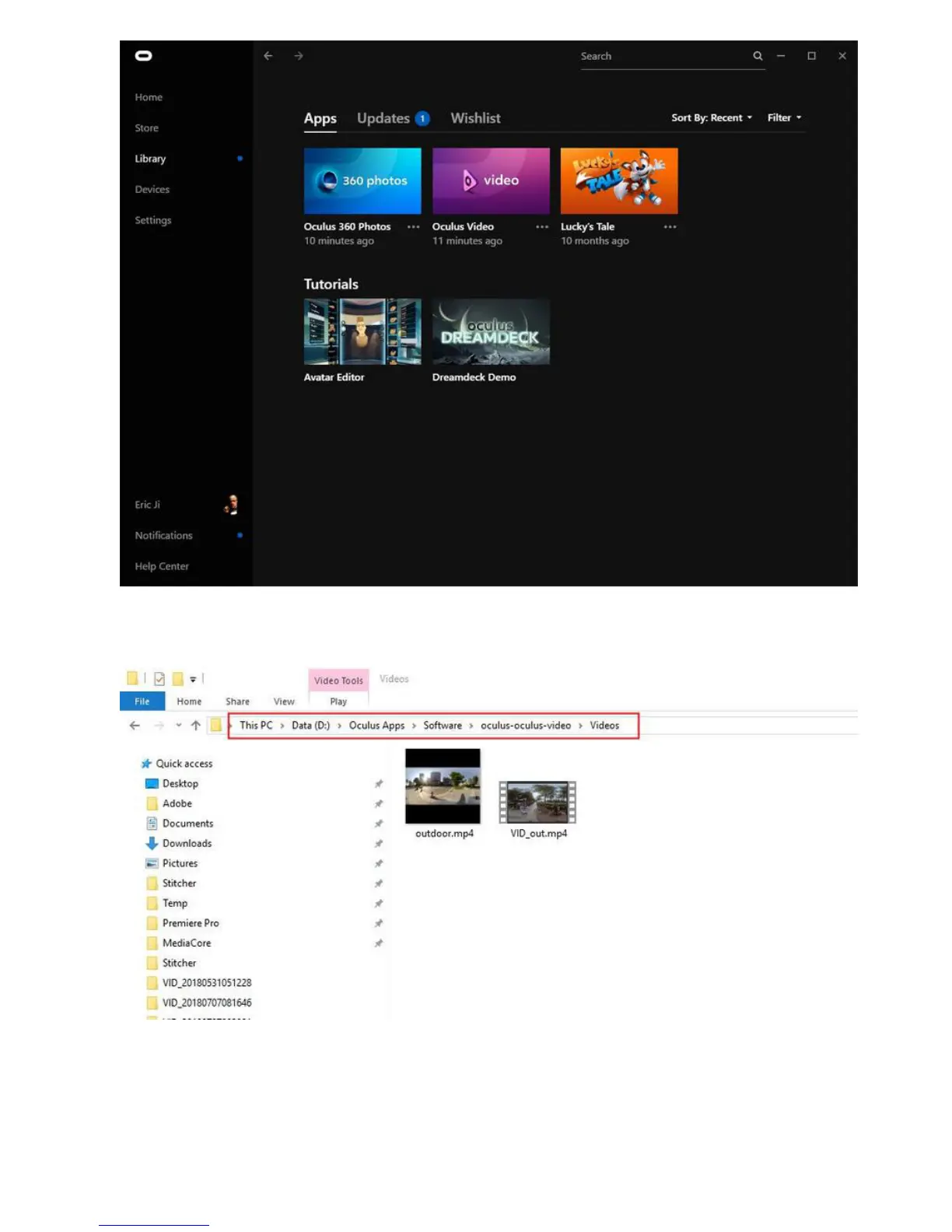This screenshot has width=952, height=1232.
Task: Click the search magnifier icon
Action: (758, 56)
